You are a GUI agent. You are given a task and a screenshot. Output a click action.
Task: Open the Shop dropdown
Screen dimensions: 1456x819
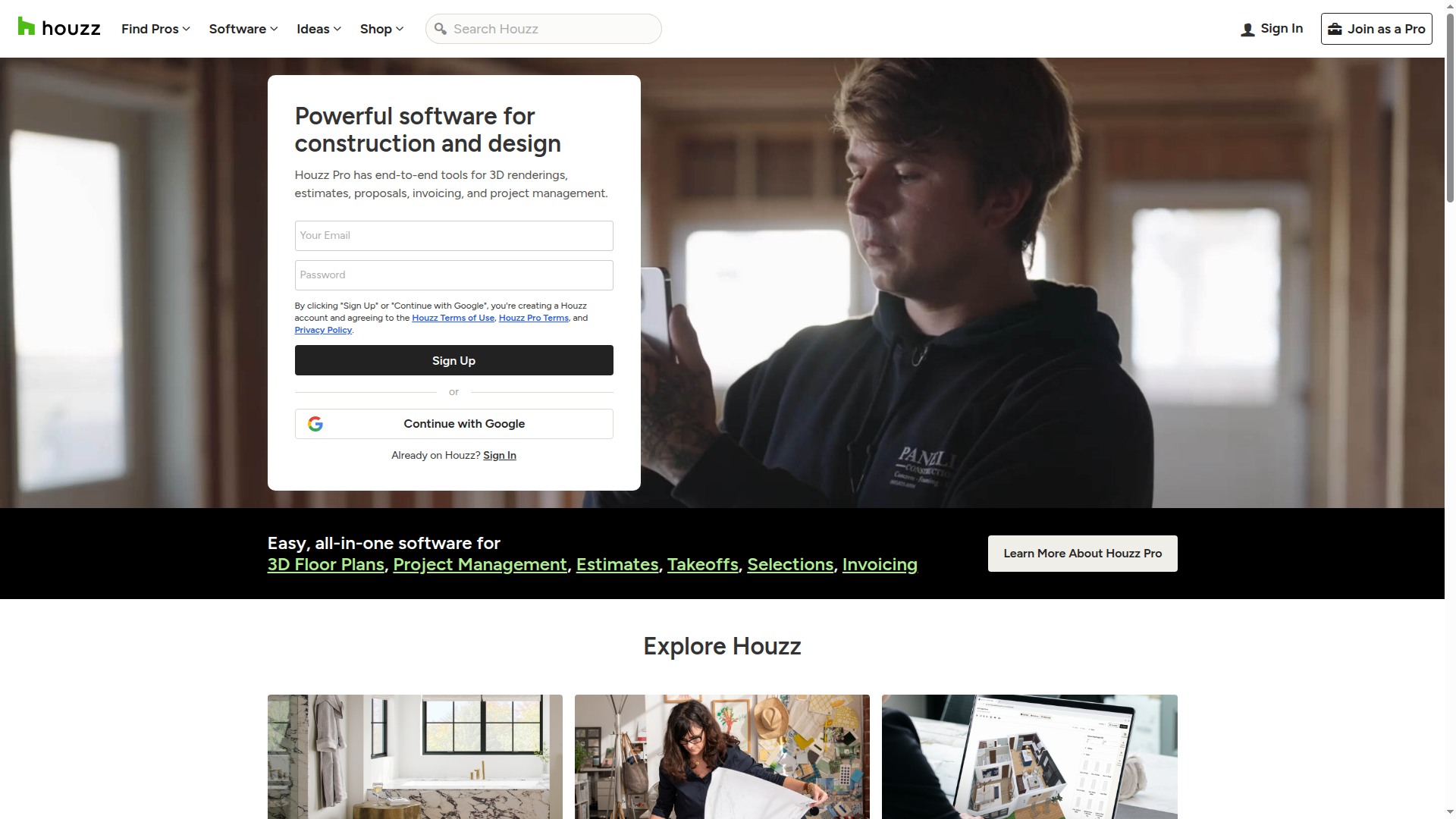point(381,29)
